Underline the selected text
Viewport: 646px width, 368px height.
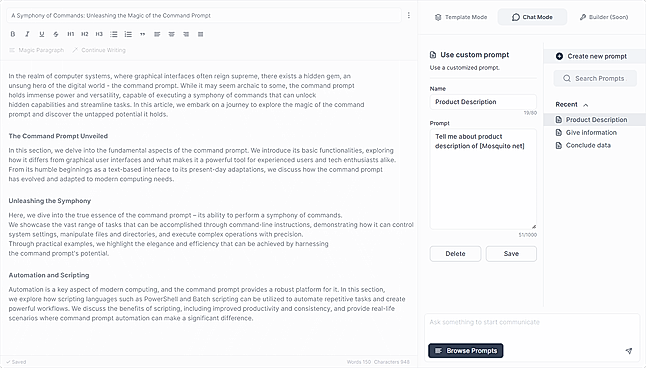pos(42,34)
